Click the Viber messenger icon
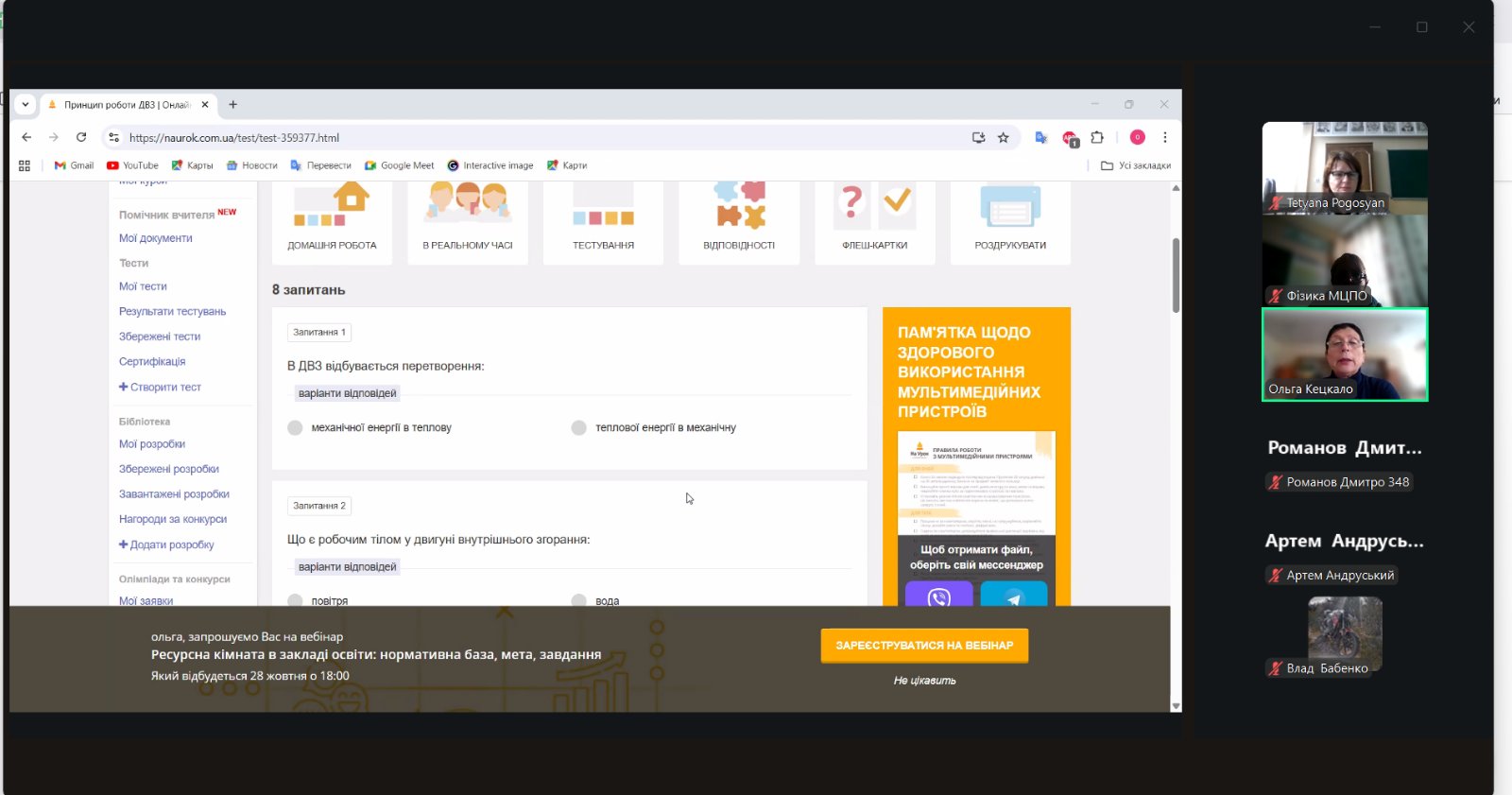The width and height of the screenshot is (1512, 795). tap(938, 596)
